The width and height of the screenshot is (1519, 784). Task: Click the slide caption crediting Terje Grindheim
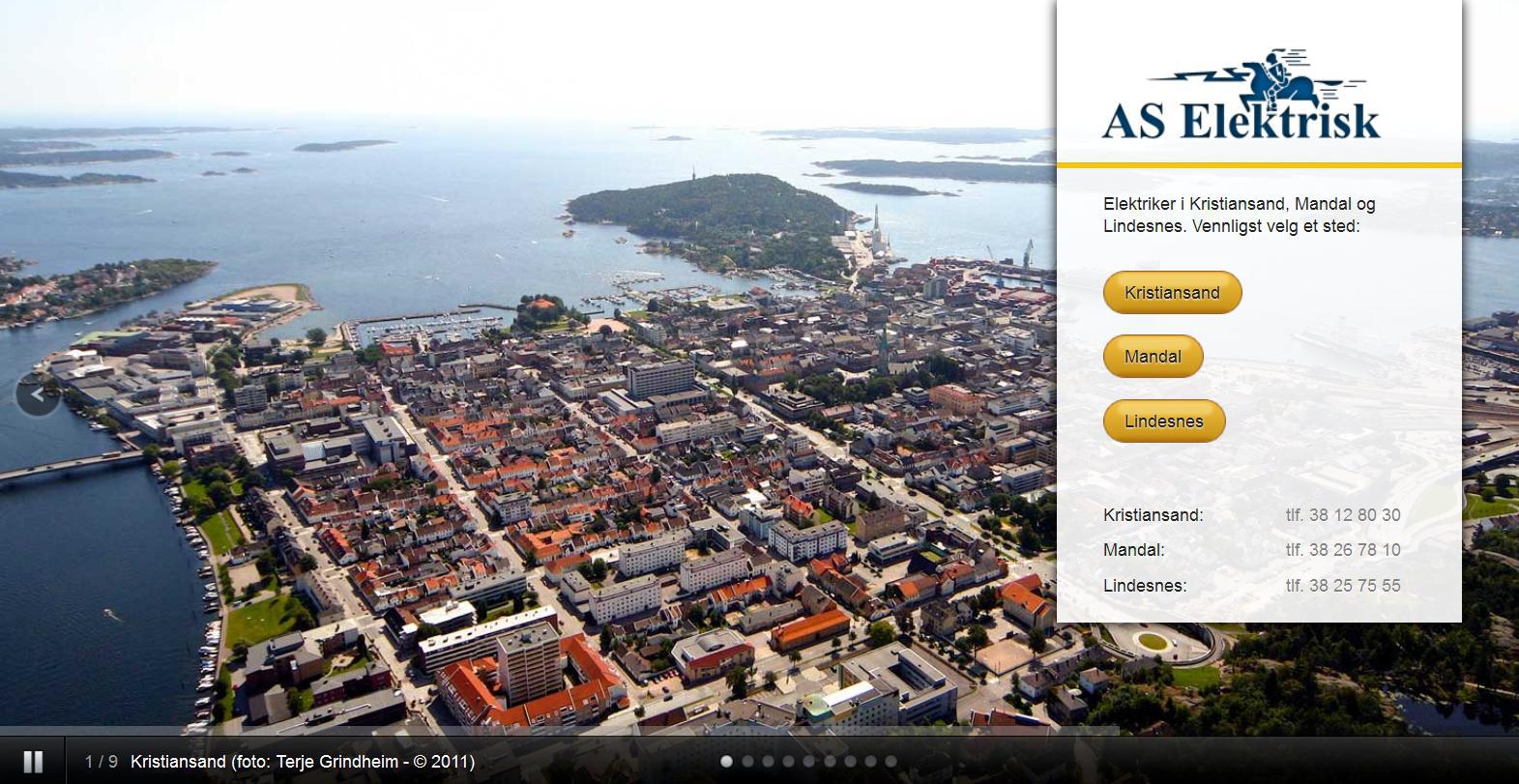(x=303, y=762)
